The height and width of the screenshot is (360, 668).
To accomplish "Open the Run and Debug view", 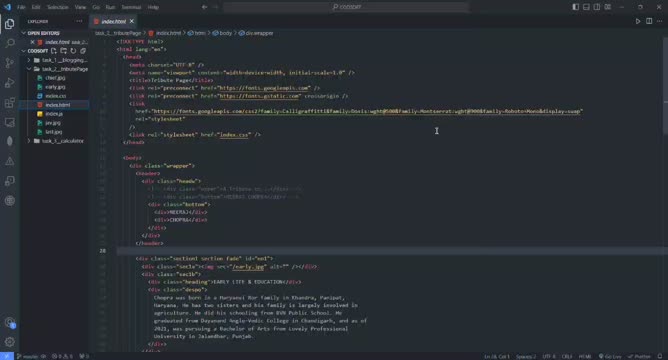I will (x=9, y=83).
